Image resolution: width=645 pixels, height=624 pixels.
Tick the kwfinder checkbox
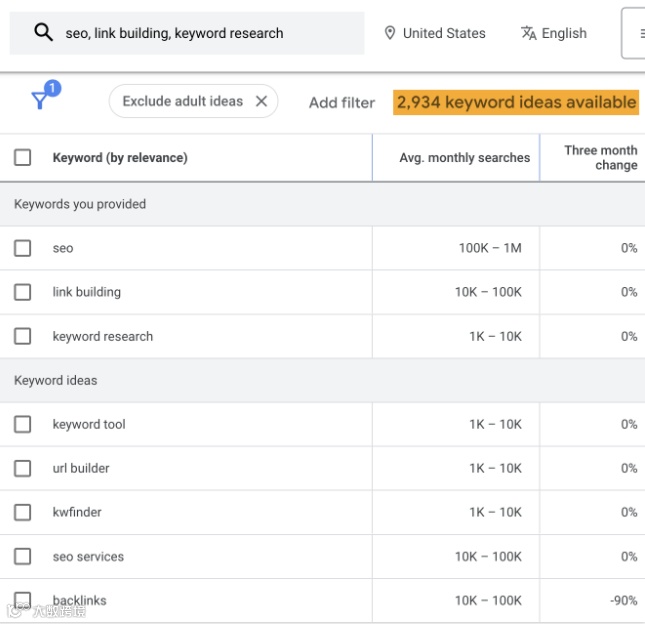click(x=22, y=512)
